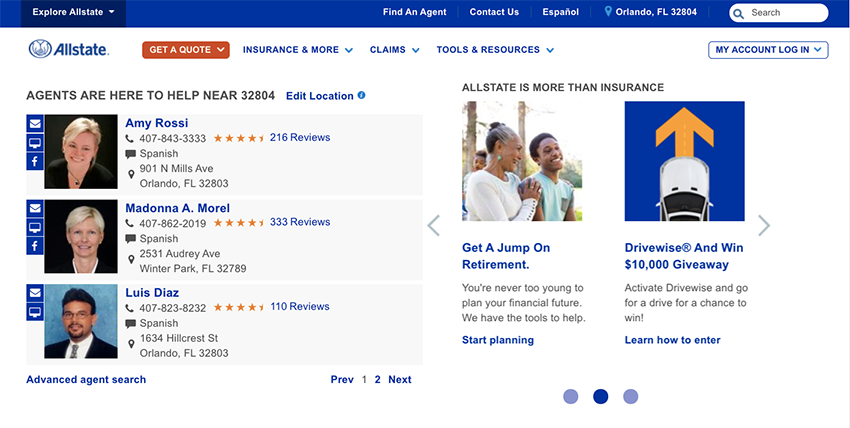Open Luis Diaz's agent profile

pyautogui.click(x=152, y=293)
